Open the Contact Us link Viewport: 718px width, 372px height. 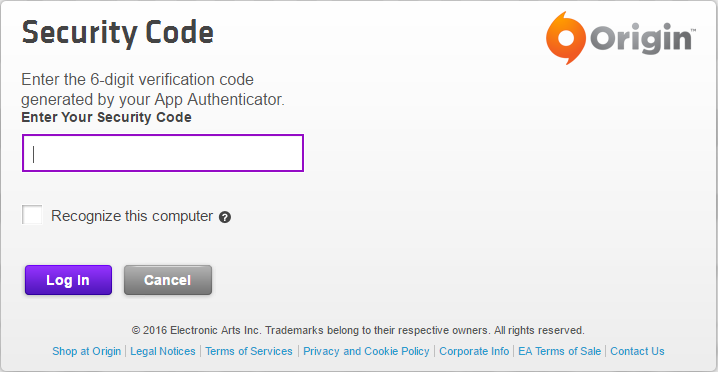point(637,351)
